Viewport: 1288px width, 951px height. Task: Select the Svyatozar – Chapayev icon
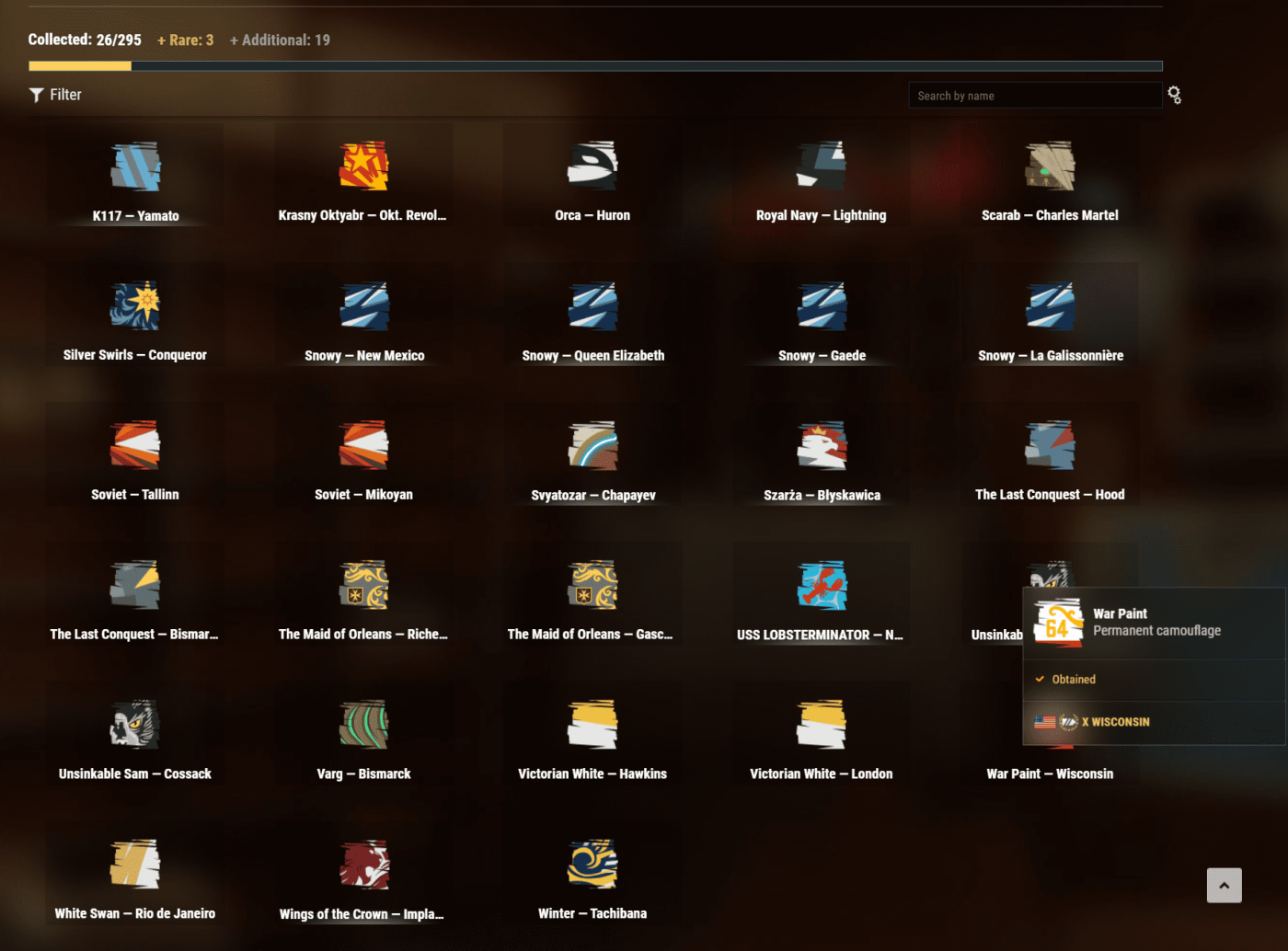pyautogui.click(x=592, y=446)
